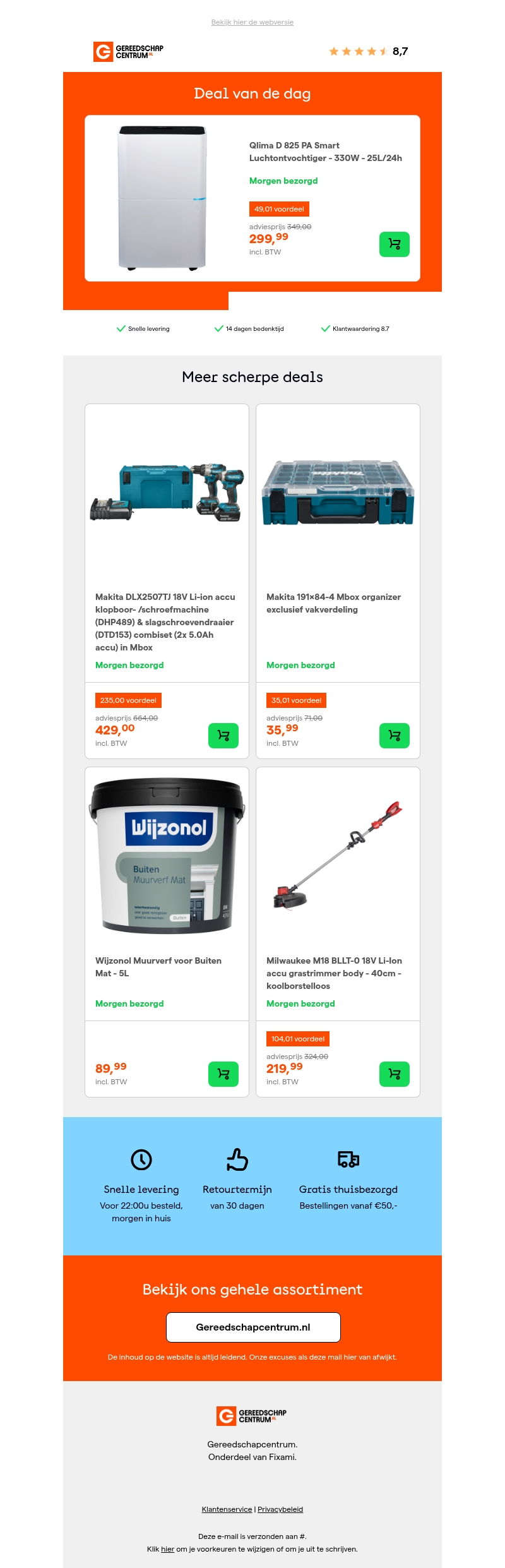This screenshot has width=505, height=1568.
Task: Open the Privacybeleid link
Action: 280,1509
